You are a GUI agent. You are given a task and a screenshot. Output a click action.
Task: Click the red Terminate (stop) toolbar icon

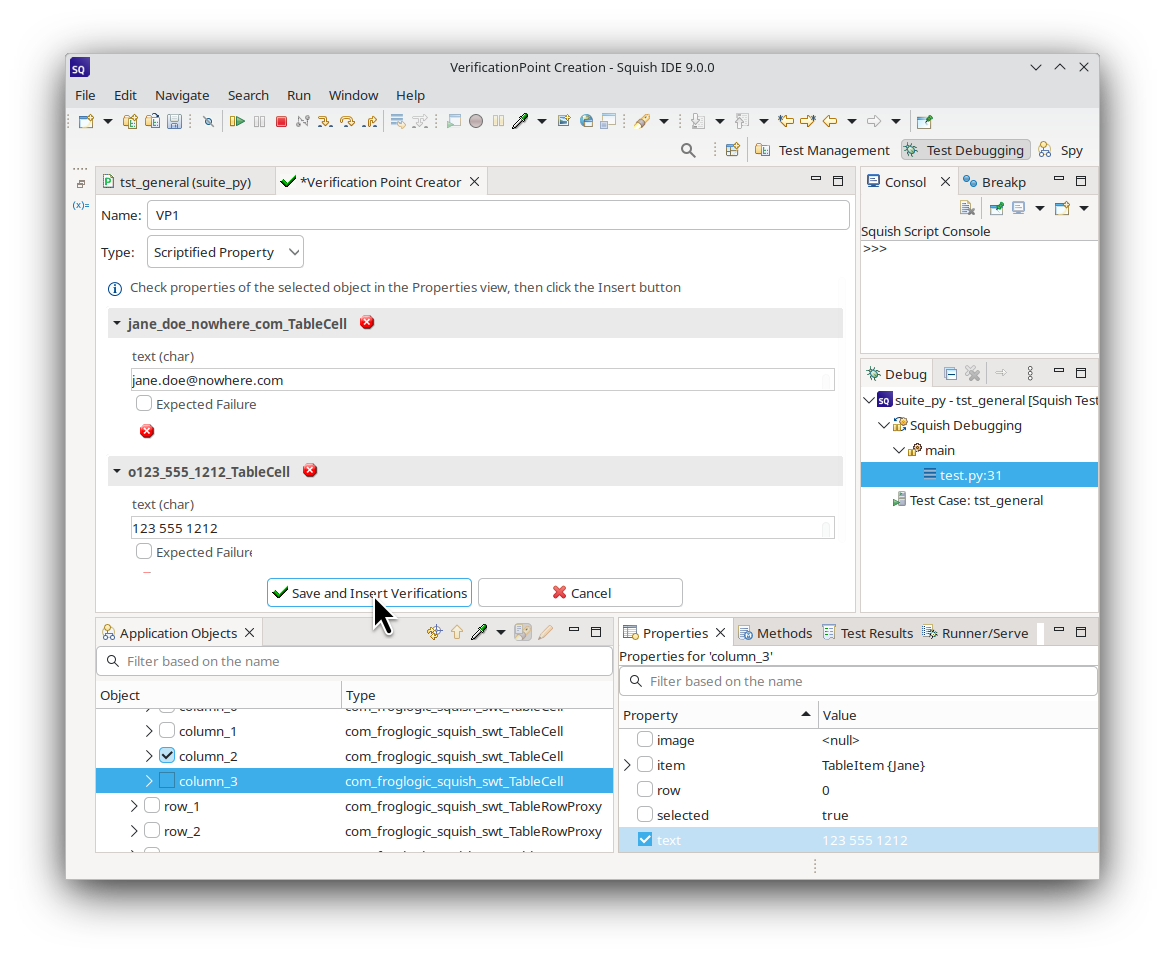pyautogui.click(x=281, y=121)
